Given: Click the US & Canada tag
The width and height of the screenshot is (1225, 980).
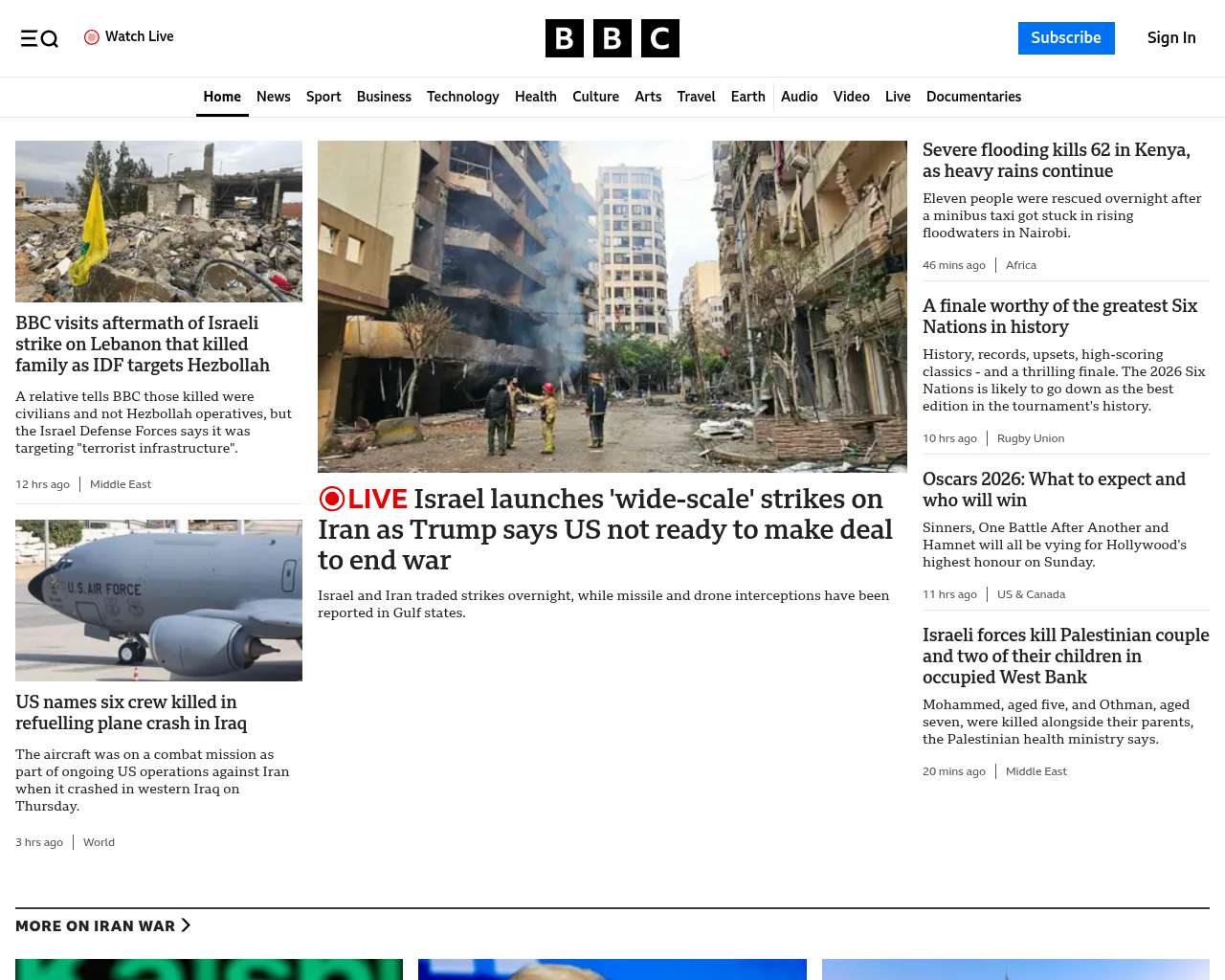Looking at the screenshot, I should point(1031,594).
